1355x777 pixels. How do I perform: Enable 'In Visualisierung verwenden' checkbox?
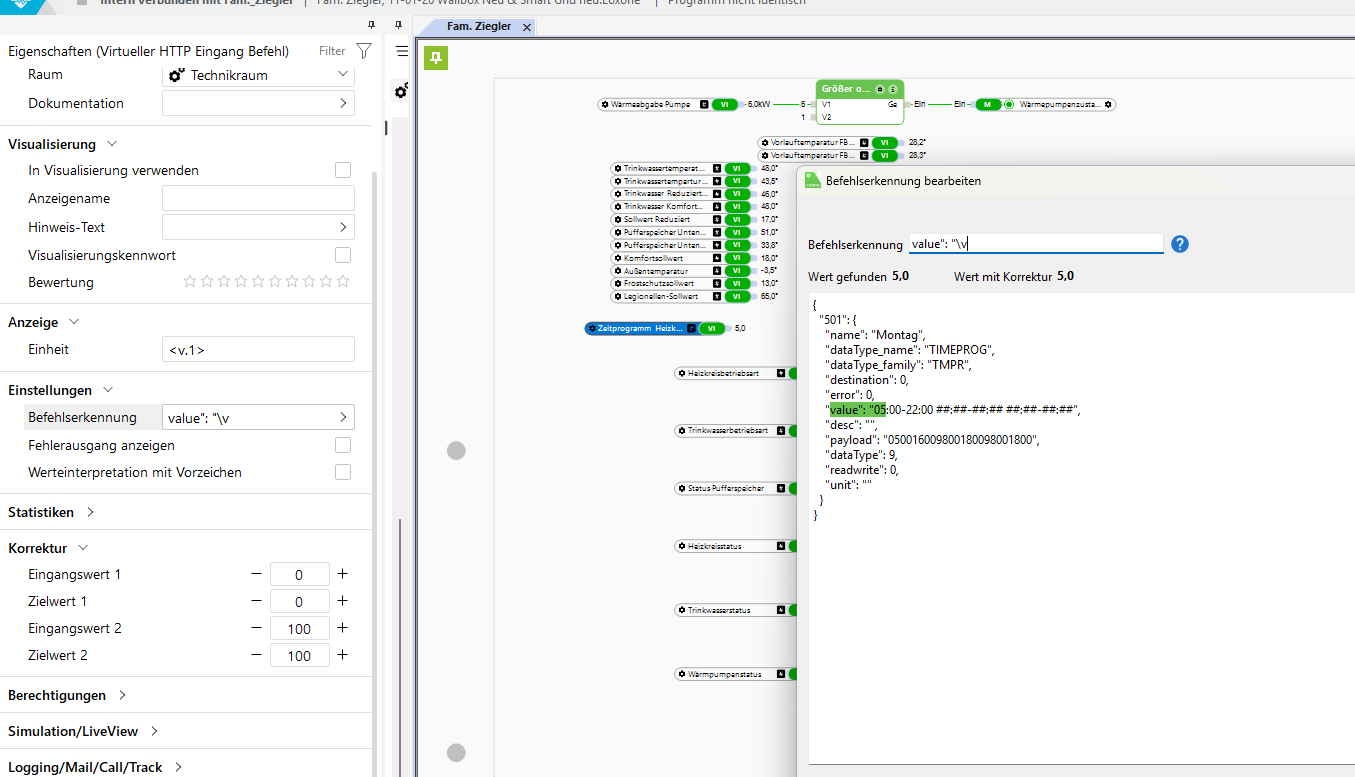pyautogui.click(x=343, y=171)
